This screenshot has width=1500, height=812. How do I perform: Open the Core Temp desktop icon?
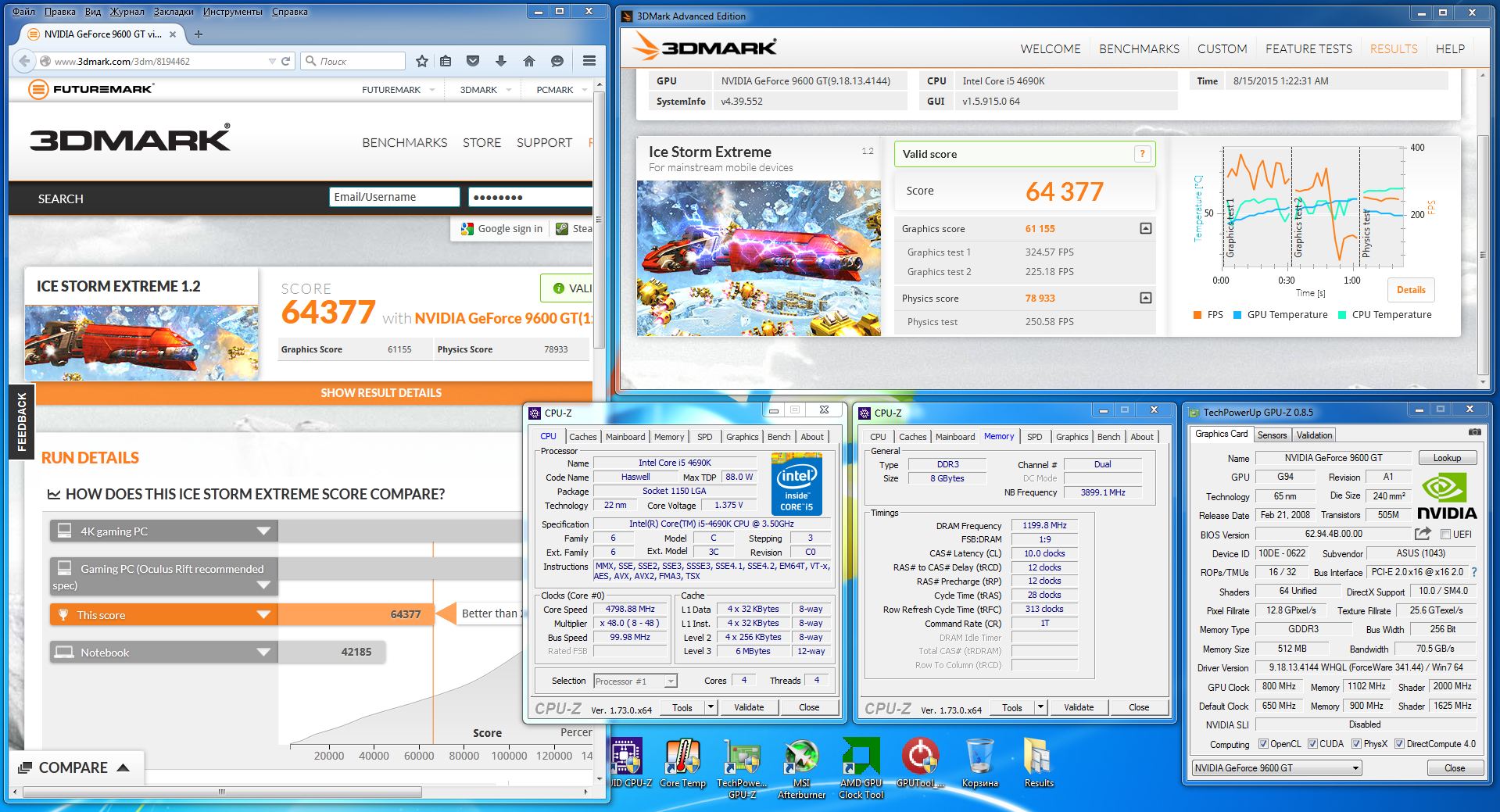point(682,764)
